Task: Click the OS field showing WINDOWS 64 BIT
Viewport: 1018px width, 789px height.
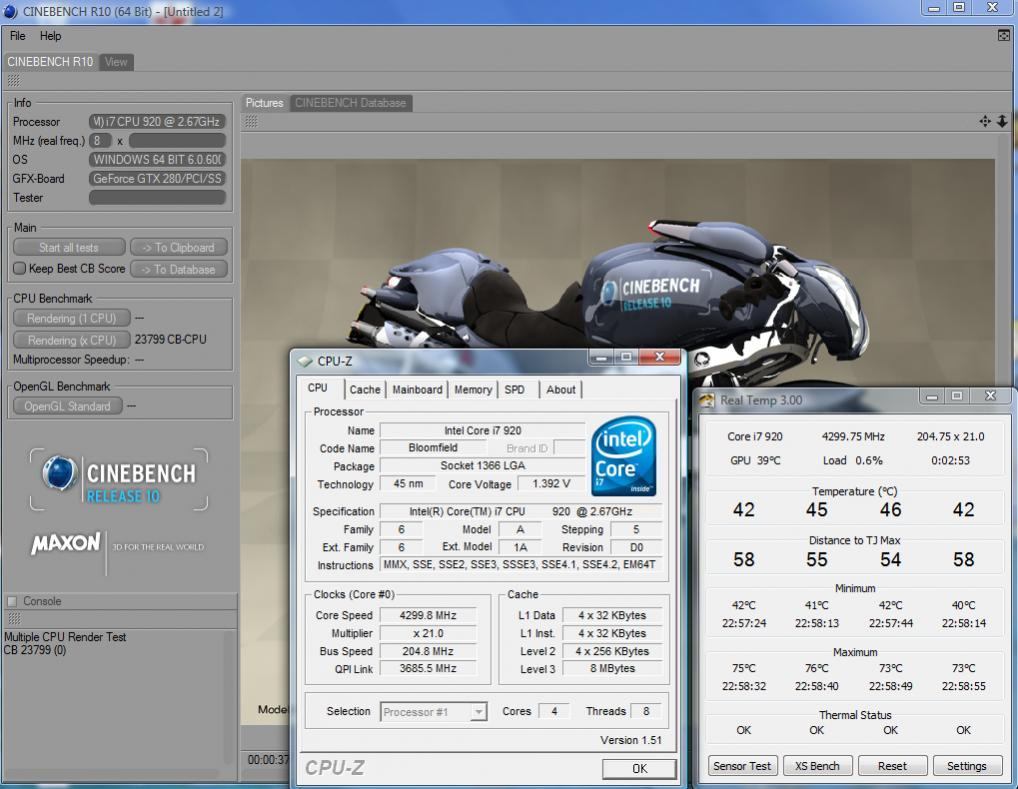Action: (x=157, y=160)
